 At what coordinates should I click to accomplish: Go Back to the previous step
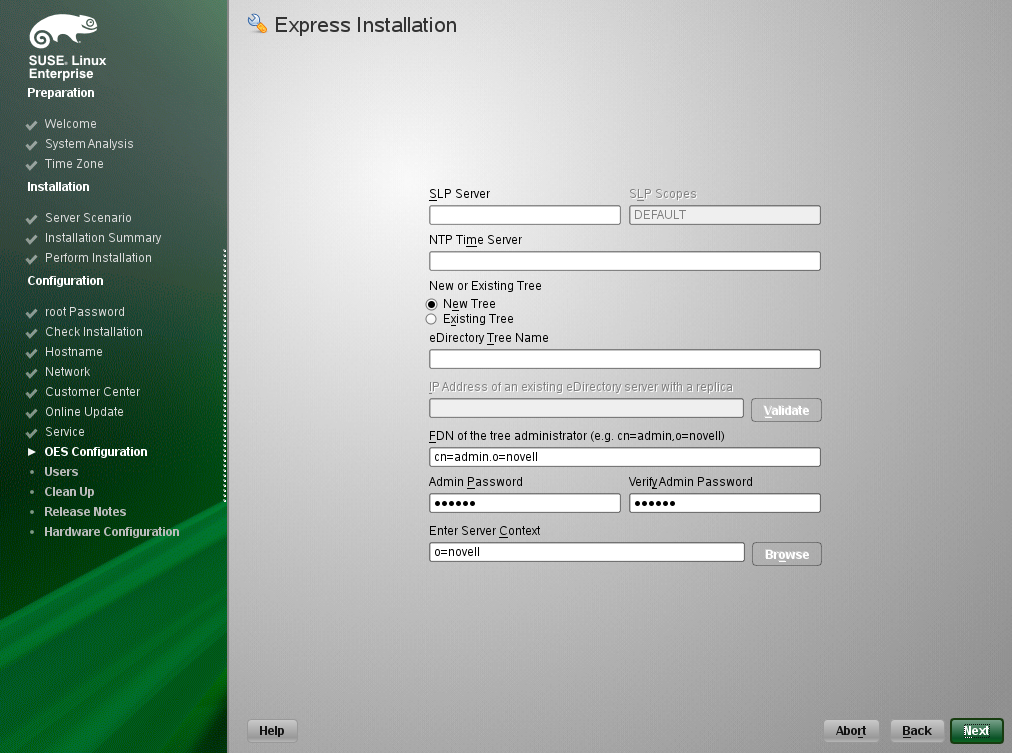coord(917,731)
